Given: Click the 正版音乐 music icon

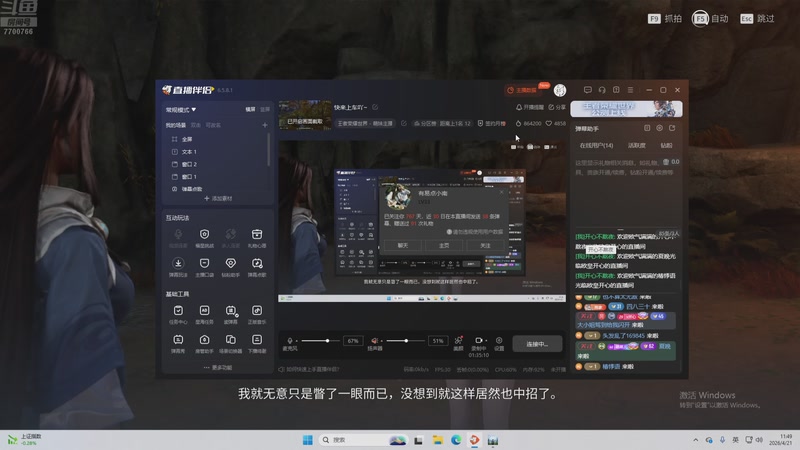Looking at the screenshot, I should [257, 310].
